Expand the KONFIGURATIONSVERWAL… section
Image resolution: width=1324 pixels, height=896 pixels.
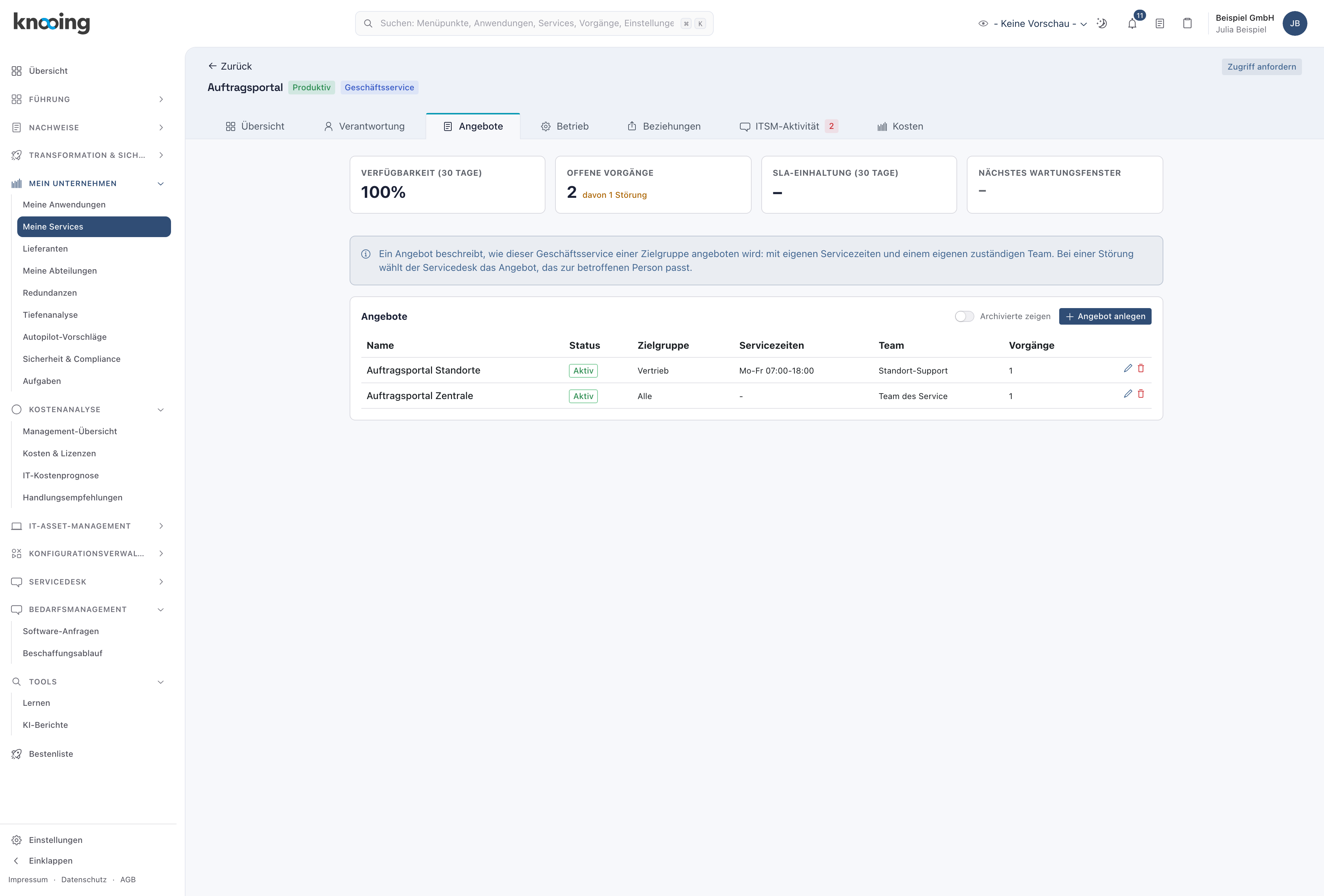pos(88,553)
